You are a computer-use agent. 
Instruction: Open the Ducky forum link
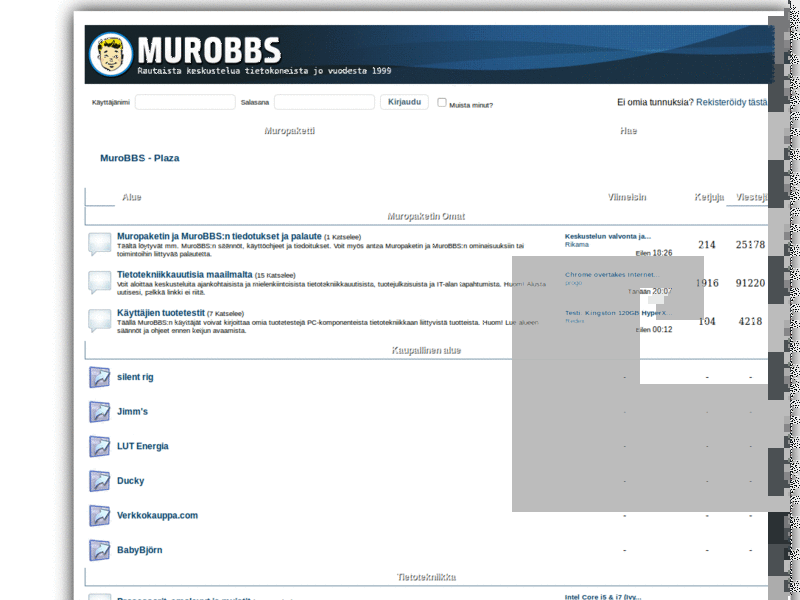(131, 481)
